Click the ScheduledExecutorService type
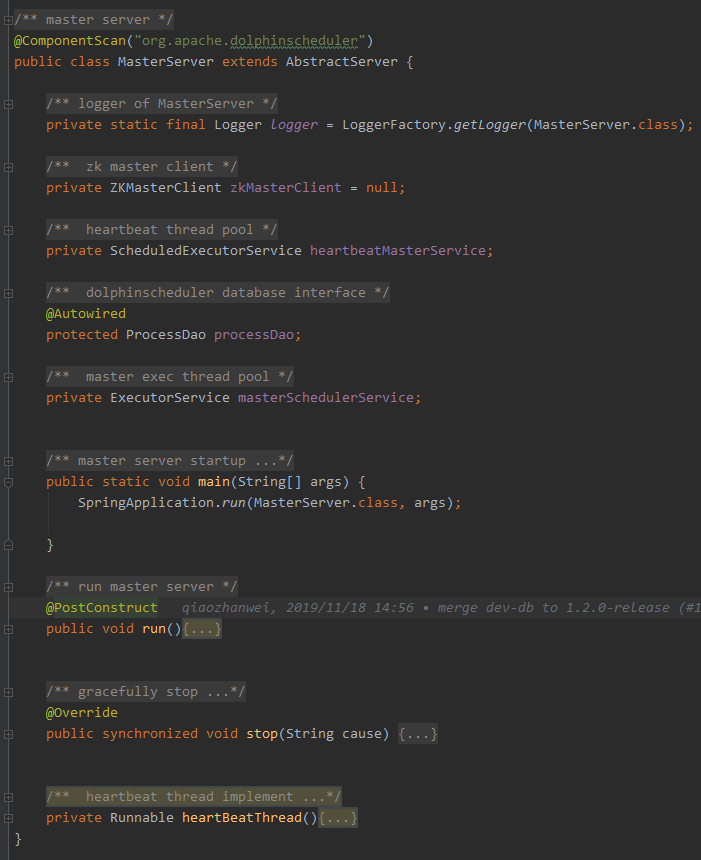 [x=206, y=251]
